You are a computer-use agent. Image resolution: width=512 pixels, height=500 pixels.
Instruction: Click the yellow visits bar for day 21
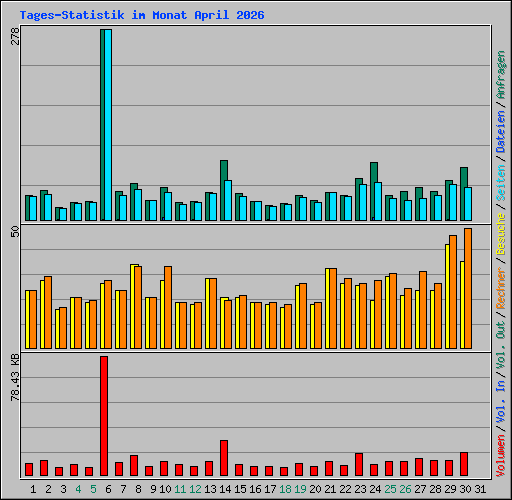coord(327,309)
